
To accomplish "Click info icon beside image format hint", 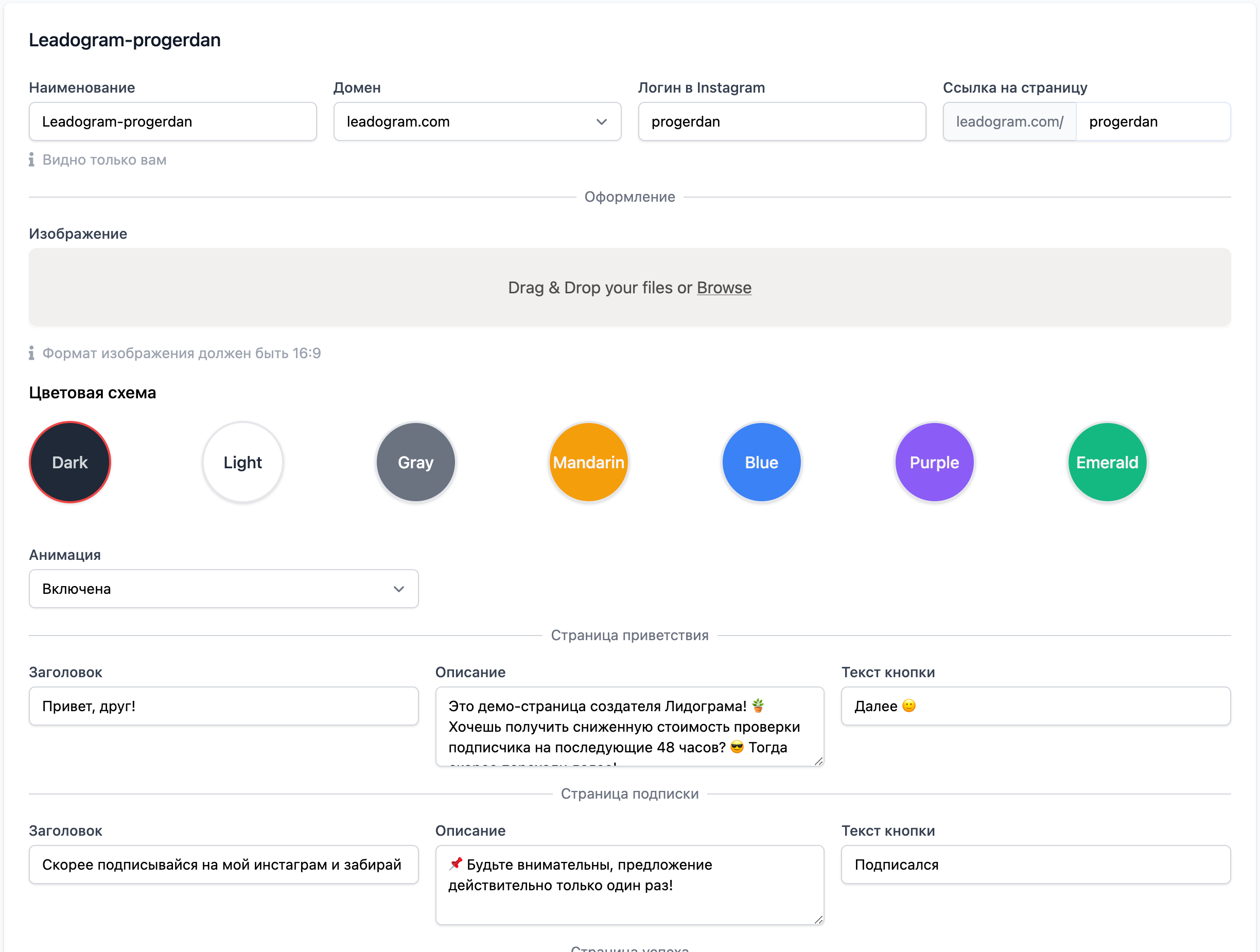I will pyautogui.click(x=31, y=353).
